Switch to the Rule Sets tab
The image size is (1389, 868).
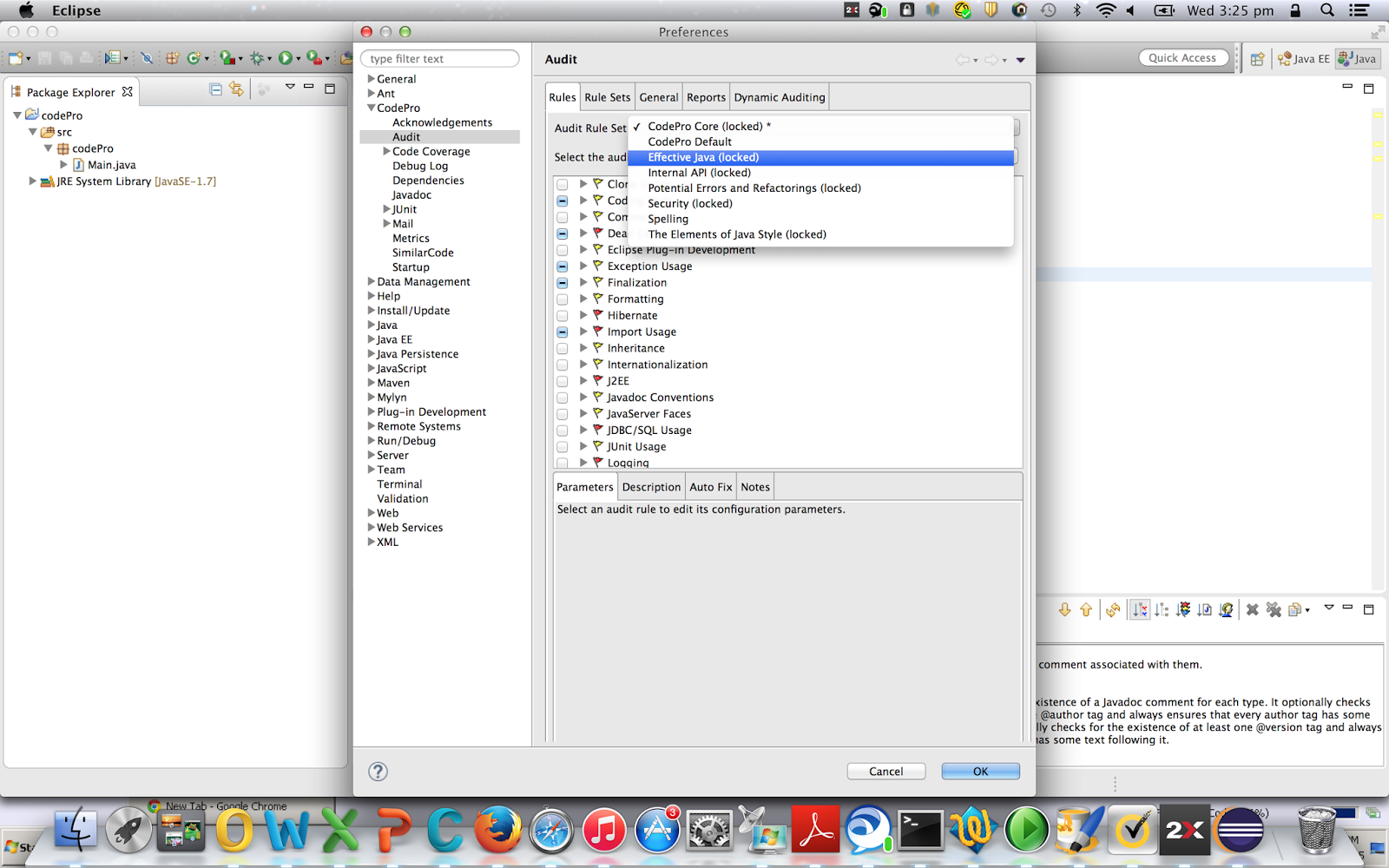(x=607, y=97)
